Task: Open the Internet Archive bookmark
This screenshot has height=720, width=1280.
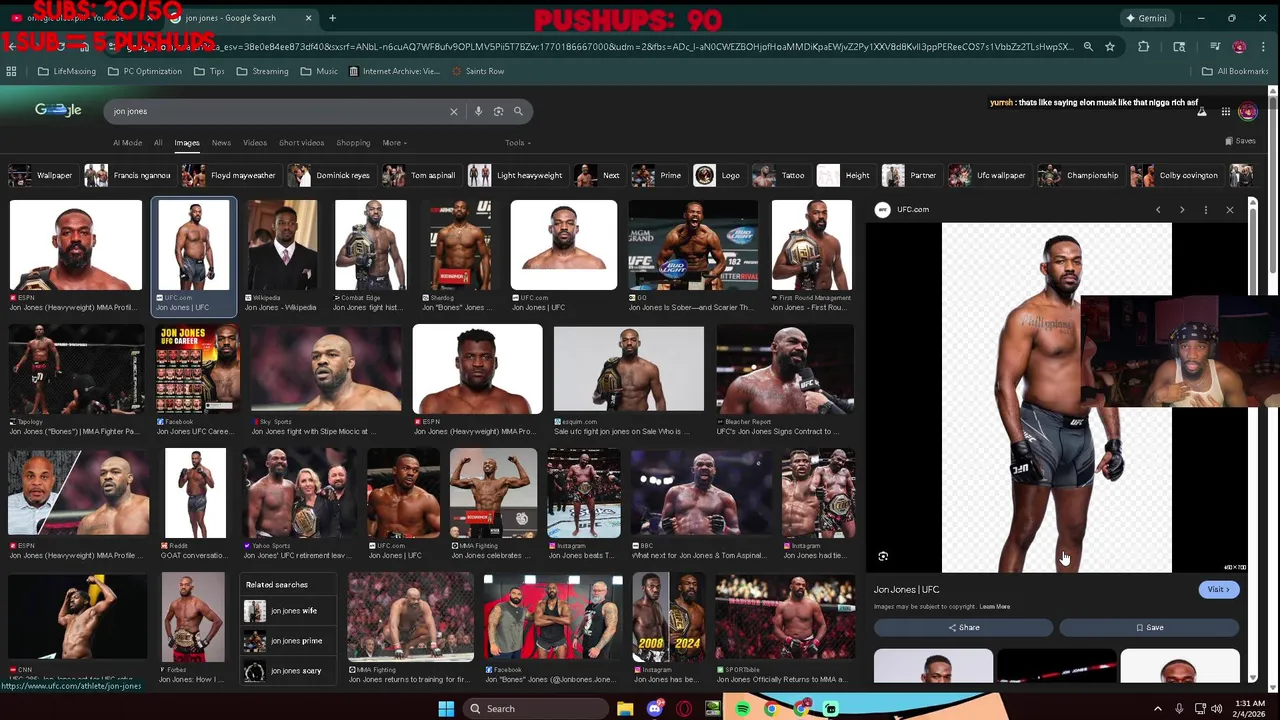Action: tap(394, 71)
